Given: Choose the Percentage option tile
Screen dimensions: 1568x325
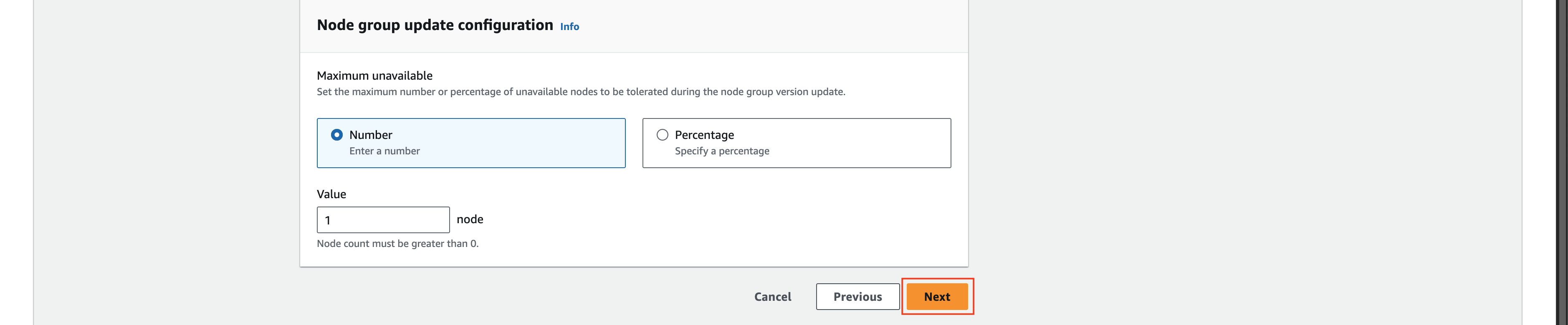Looking at the screenshot, I should (x=797, y=143).
